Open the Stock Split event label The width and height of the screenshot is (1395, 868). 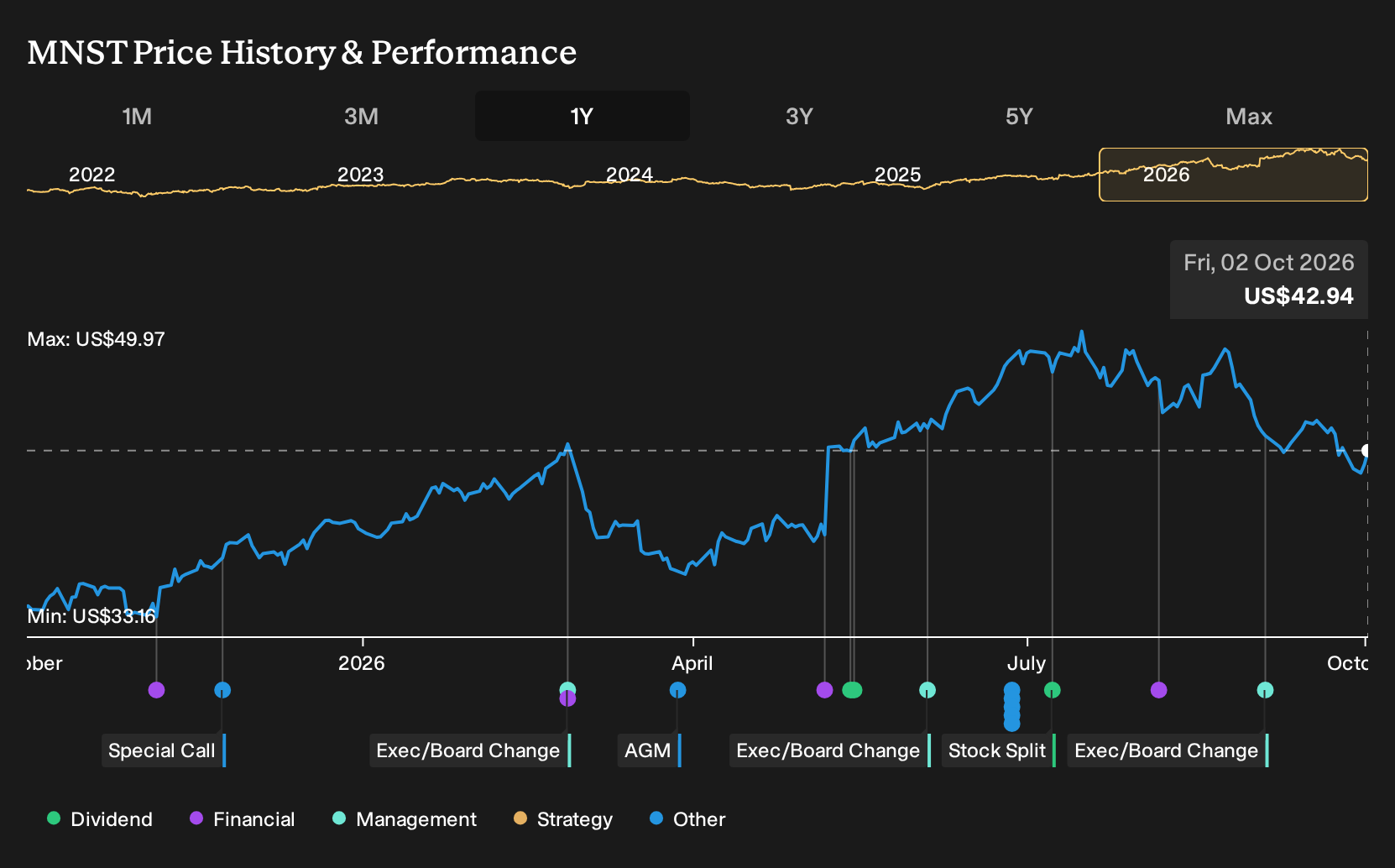pyautogui.click(x=998, y=750)
